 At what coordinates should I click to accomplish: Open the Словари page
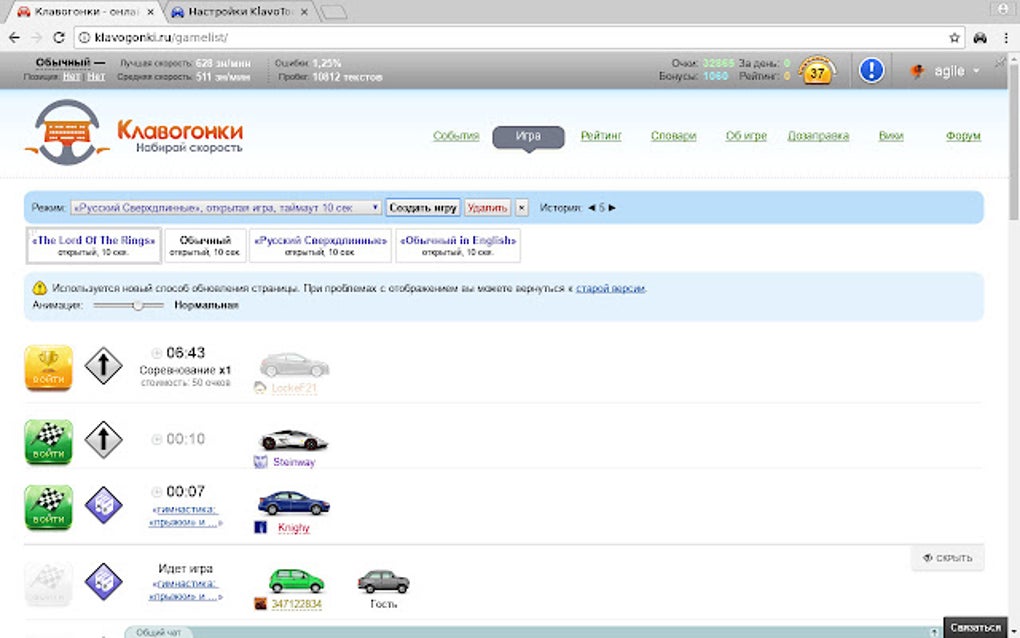pos(673,135)
